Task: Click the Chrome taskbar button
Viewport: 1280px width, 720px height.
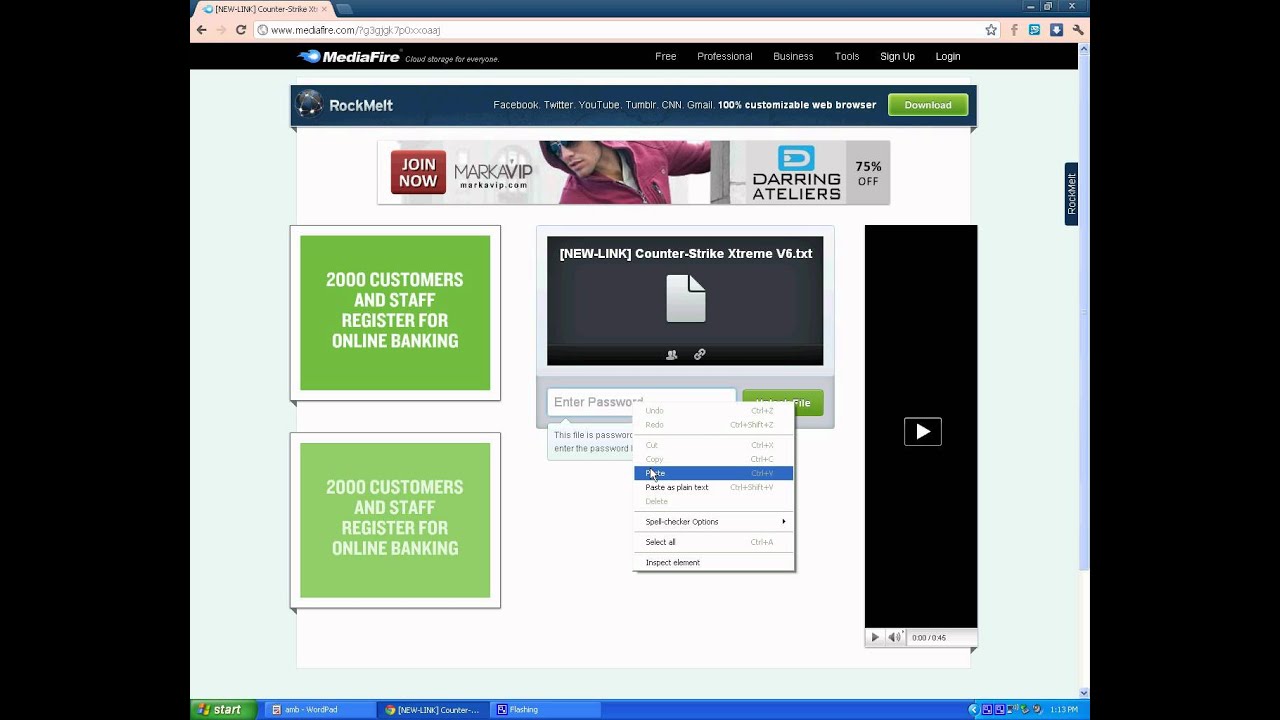Action: point(433,710)
